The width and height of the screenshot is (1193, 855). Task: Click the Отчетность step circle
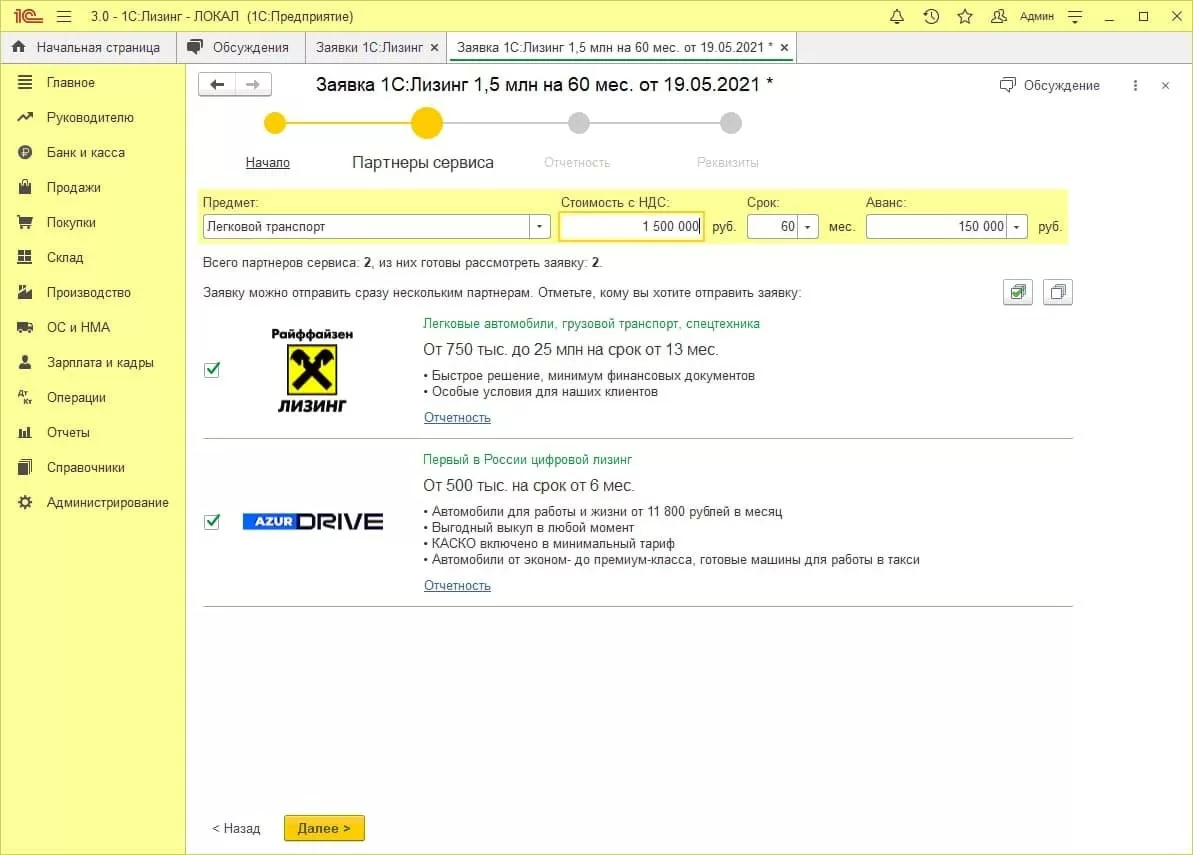pos(579,122)
